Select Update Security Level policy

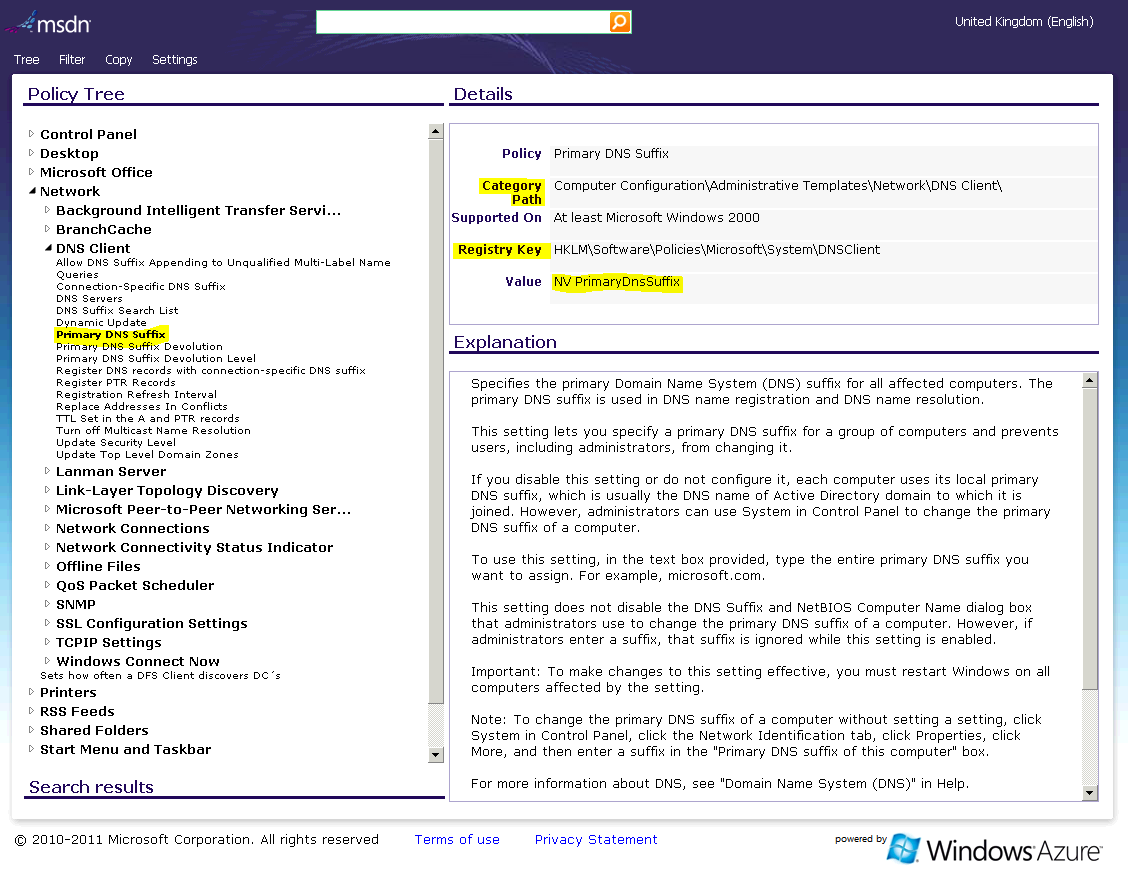pyautogui.click(x=116, y=443)
